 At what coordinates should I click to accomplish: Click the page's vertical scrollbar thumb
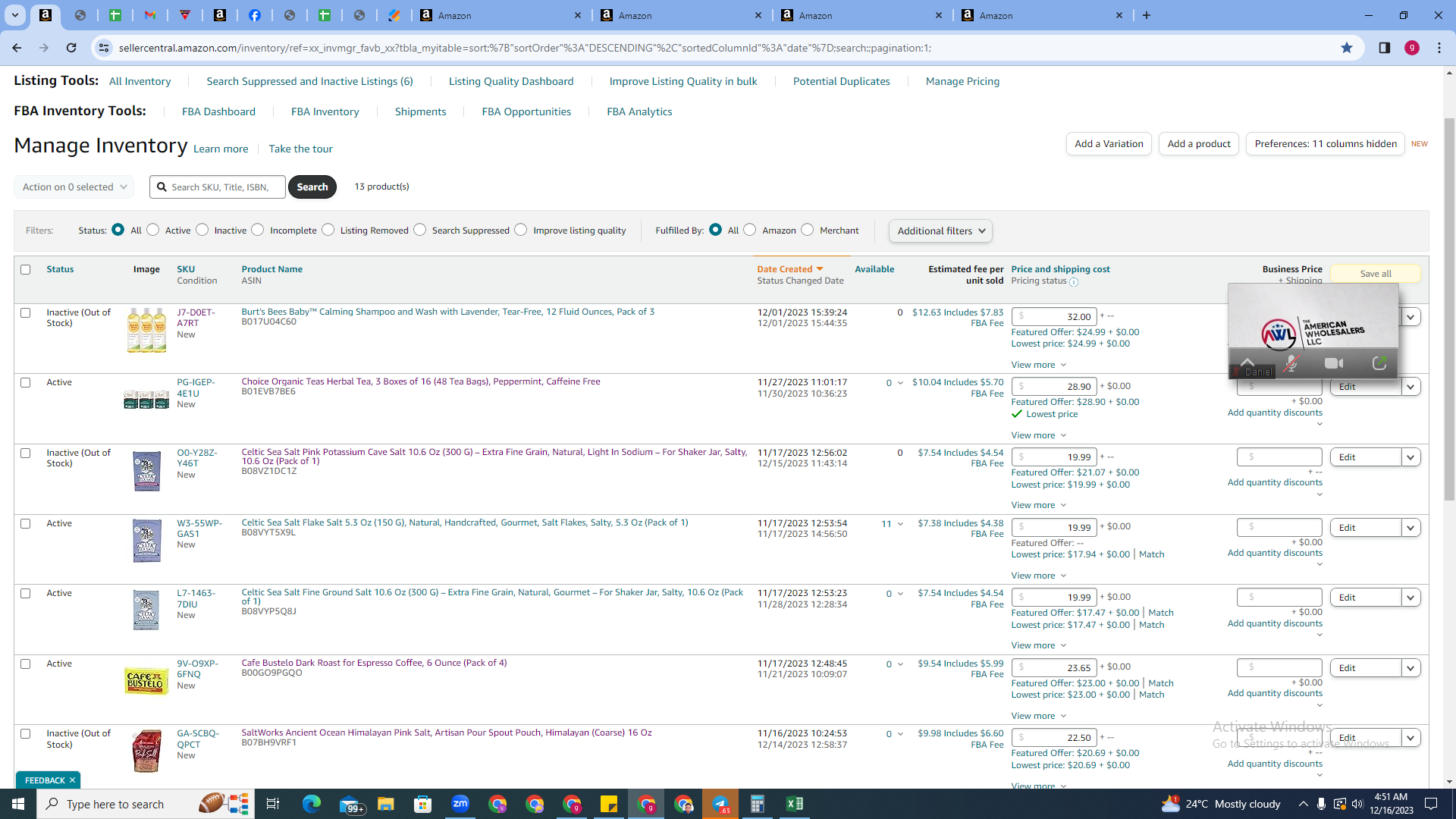[1449, 309]
